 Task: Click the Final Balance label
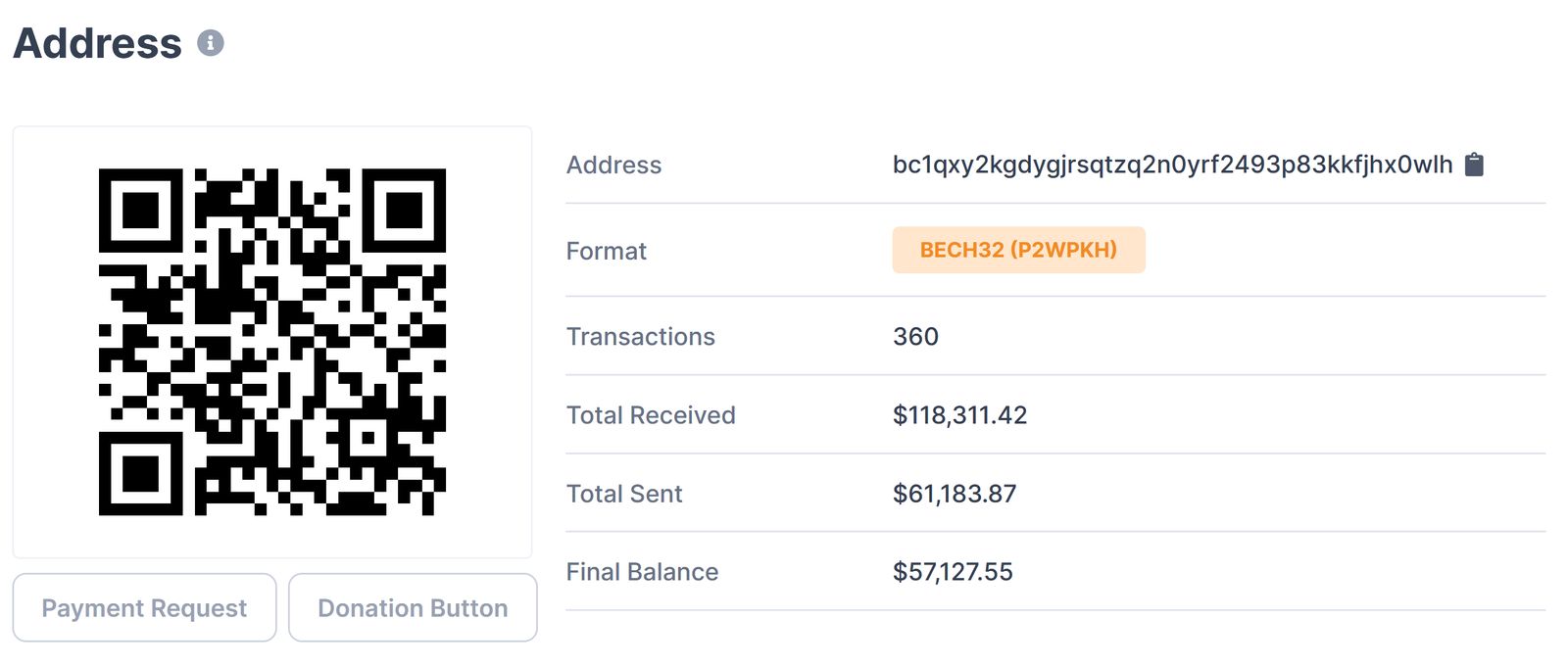click(642, 572)
